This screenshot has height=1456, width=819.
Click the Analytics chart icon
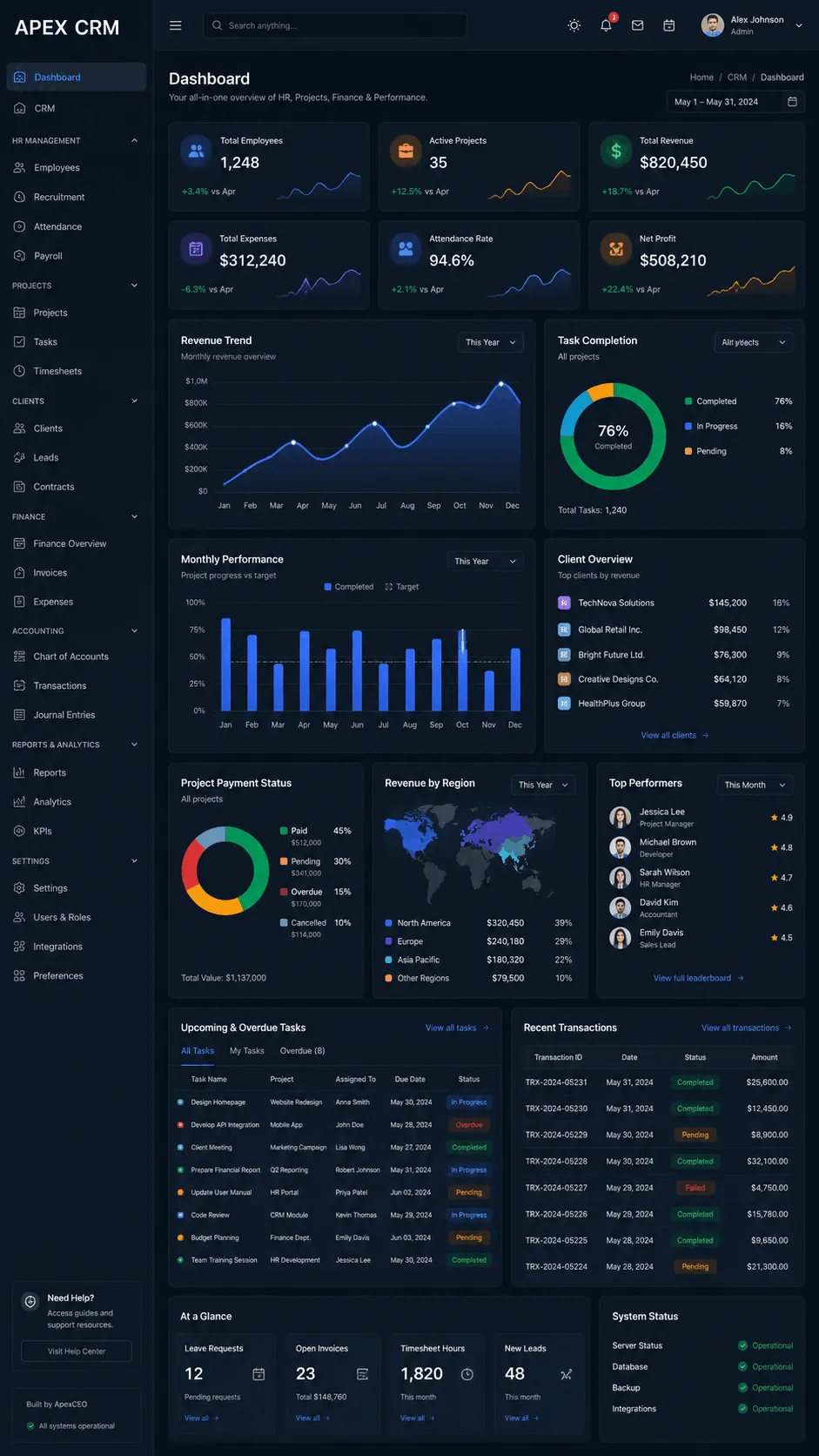tap(19, 802)
